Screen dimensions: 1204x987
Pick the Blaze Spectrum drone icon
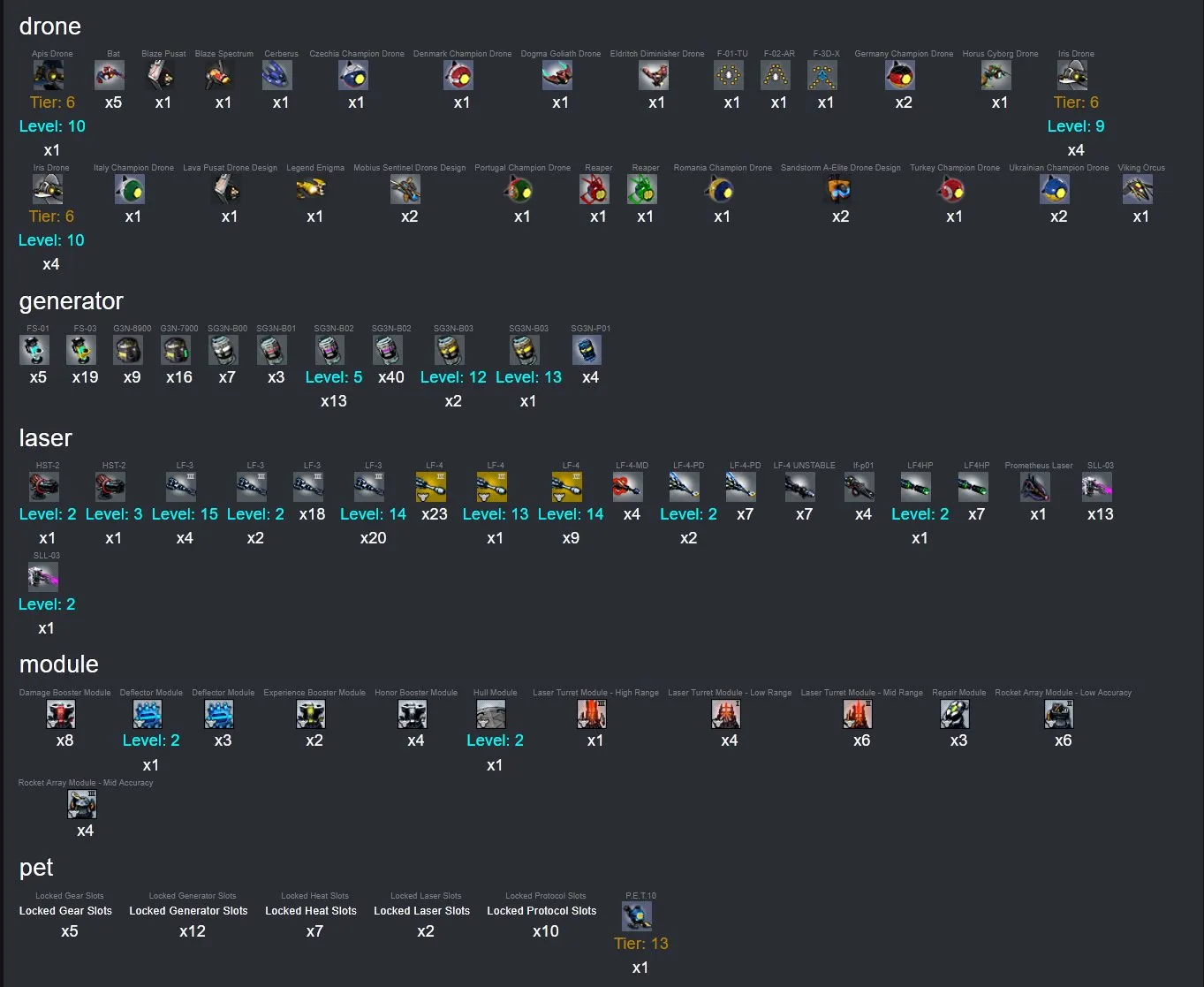point(219,76)
